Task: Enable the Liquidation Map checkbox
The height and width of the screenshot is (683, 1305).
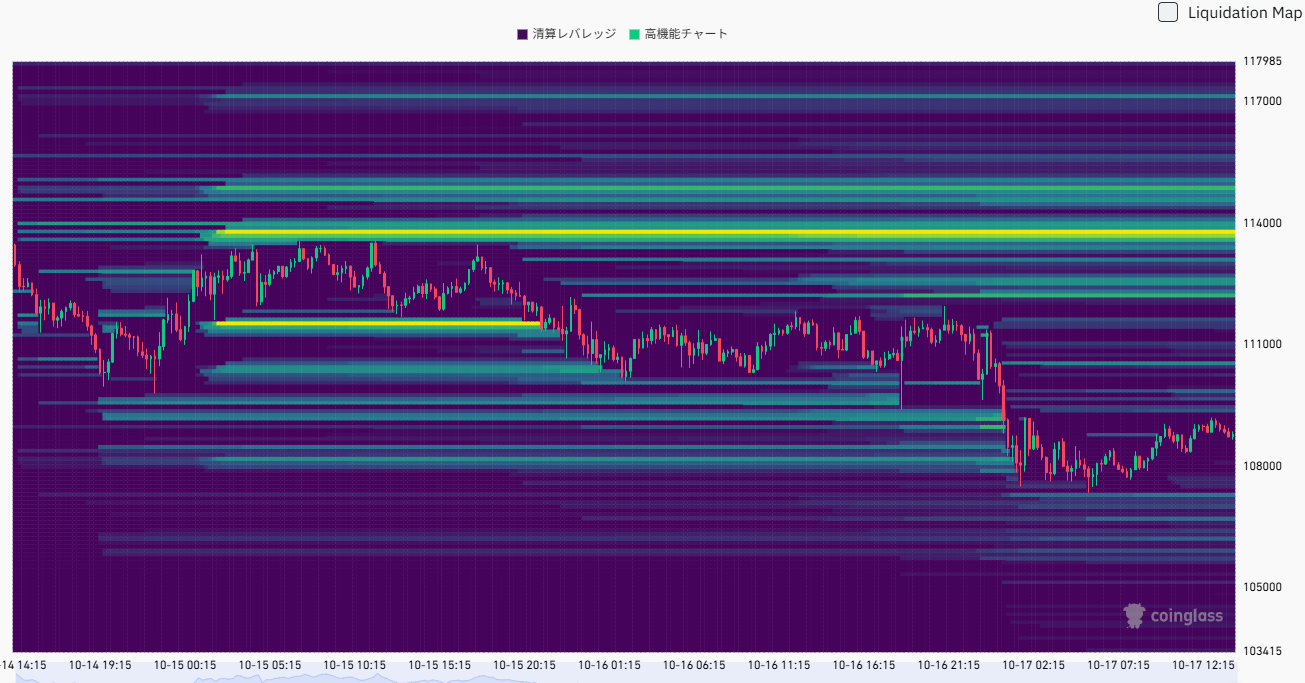Action: [1168, 12]
